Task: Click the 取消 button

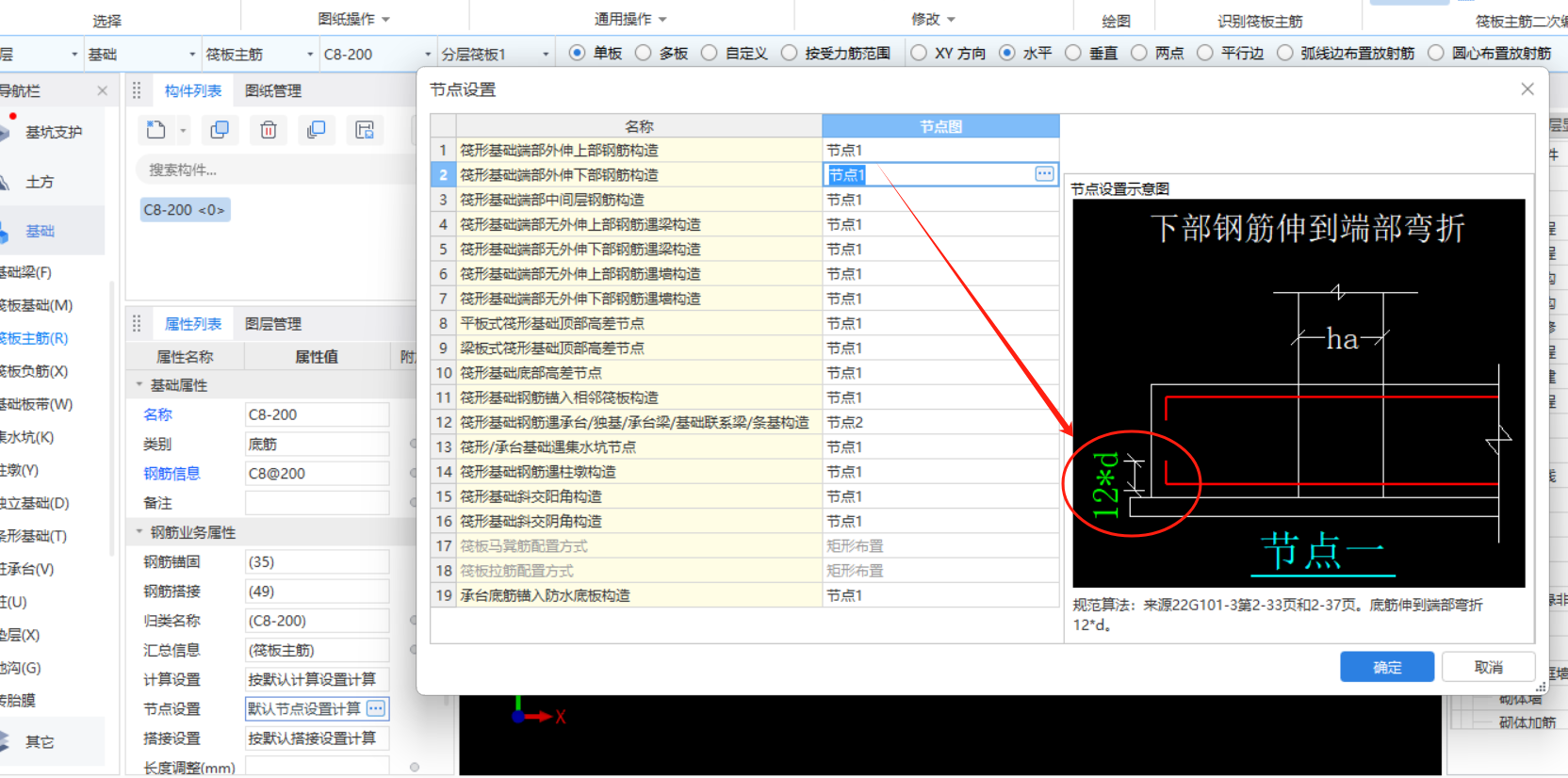Action: 1489,667
